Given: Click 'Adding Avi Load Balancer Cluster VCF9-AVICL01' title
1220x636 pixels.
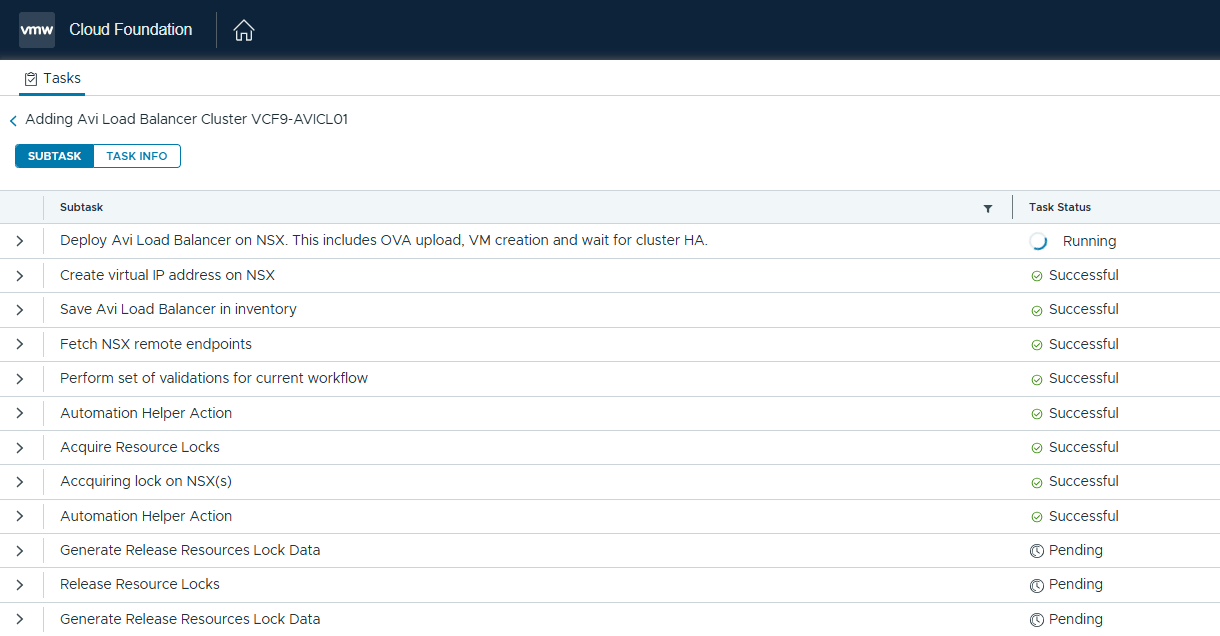Looking at the screenshot, I should point(186,119).
